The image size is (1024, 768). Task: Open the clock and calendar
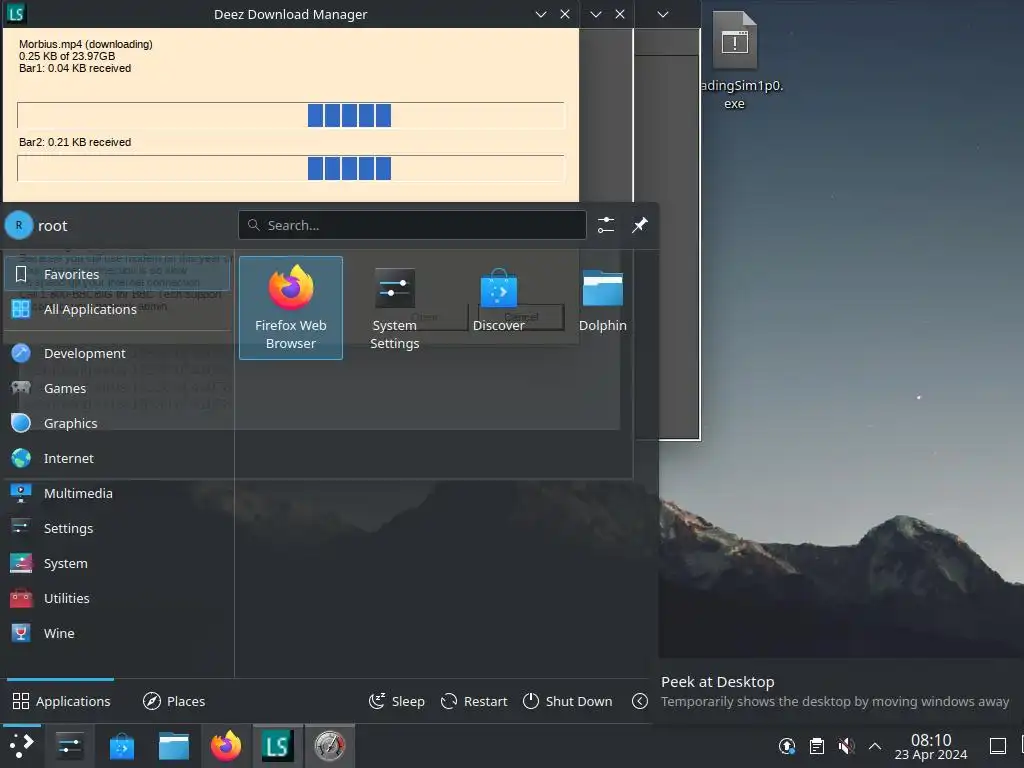pyautogui.click(x=931, y=746)
